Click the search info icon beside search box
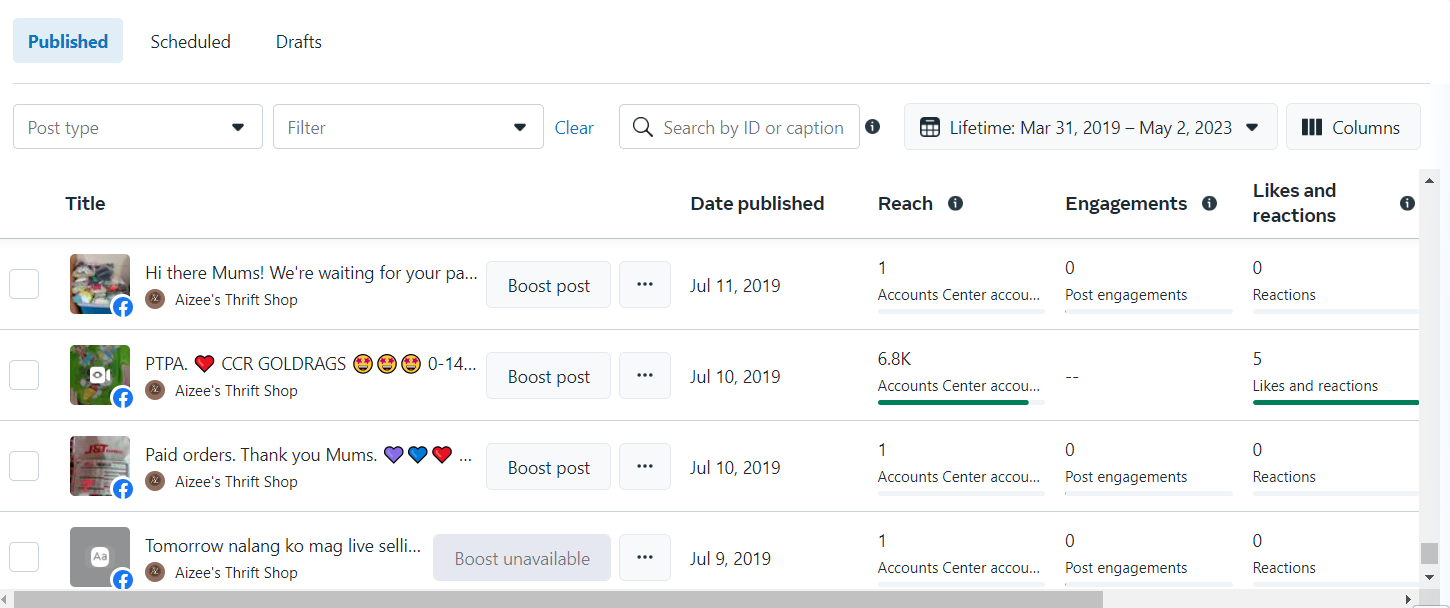 (x=873, y=127)
